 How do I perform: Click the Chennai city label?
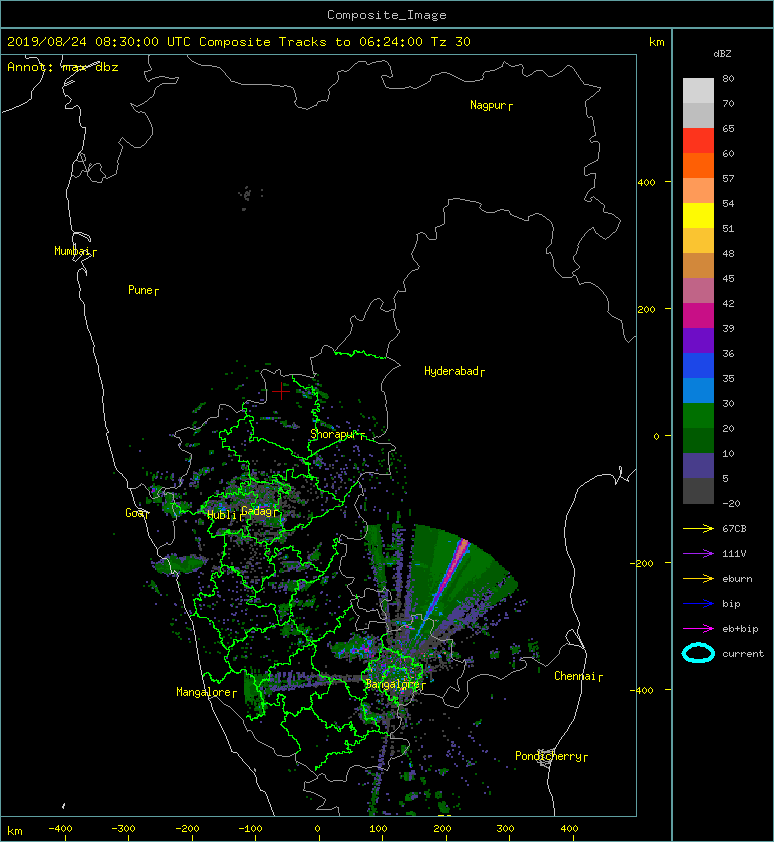click(x=578, y=677)
